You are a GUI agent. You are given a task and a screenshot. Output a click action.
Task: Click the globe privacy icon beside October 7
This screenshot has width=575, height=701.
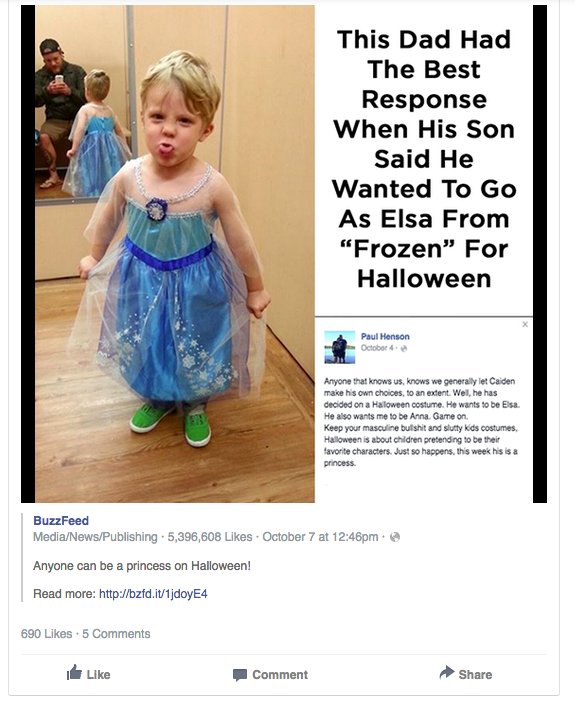point(395,537)
